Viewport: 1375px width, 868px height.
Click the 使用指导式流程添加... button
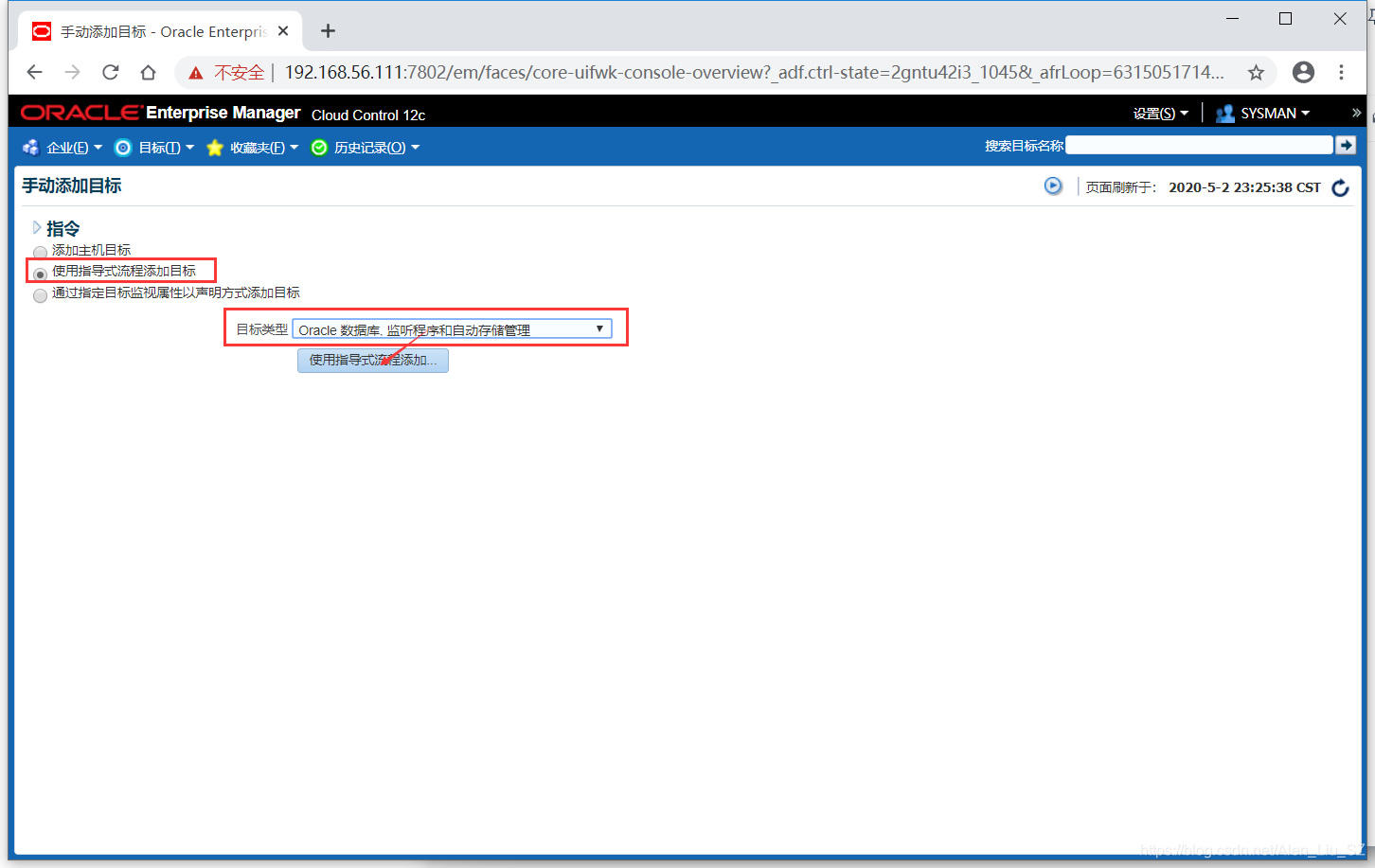(373, 361)
